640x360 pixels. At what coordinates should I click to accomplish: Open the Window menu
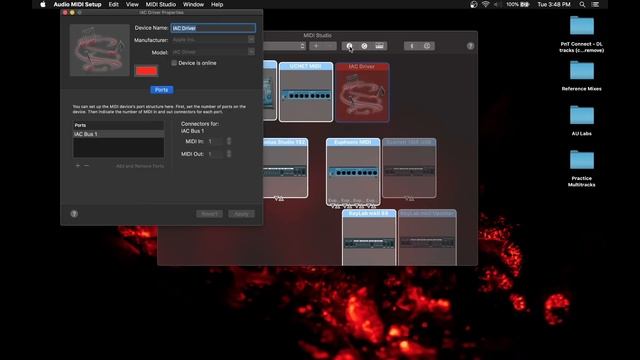[x=193, y=4]
